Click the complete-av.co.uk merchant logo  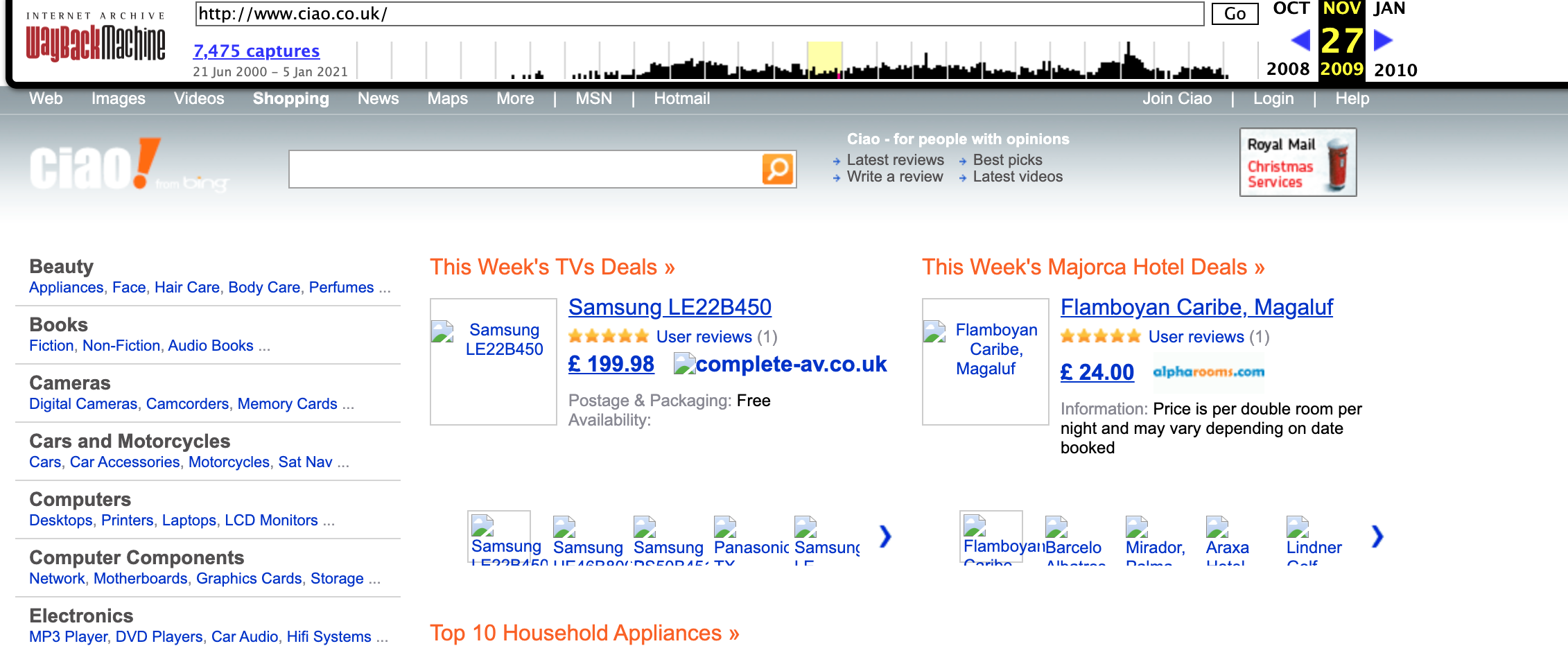click(x=781, y=364)
